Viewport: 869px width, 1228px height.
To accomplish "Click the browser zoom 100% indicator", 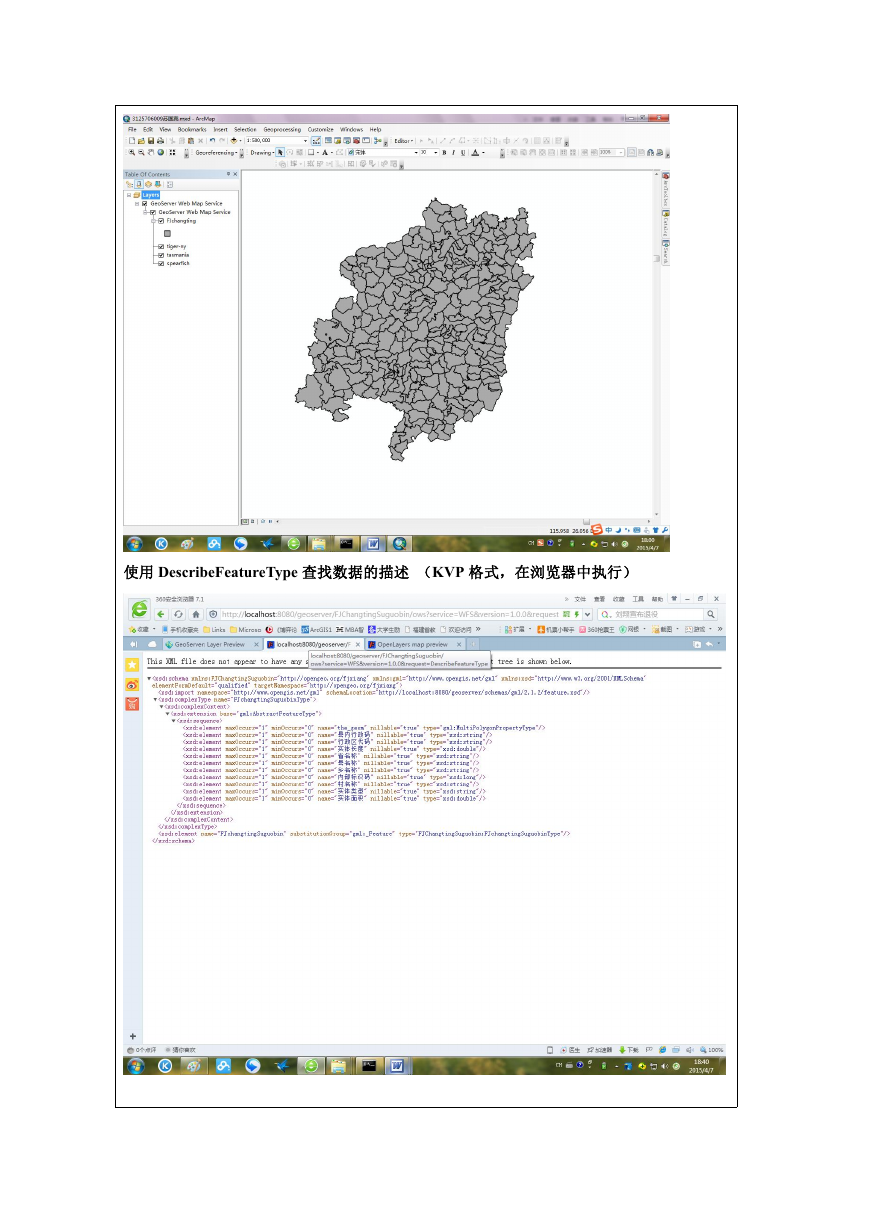I will (x=712, y=1049).
